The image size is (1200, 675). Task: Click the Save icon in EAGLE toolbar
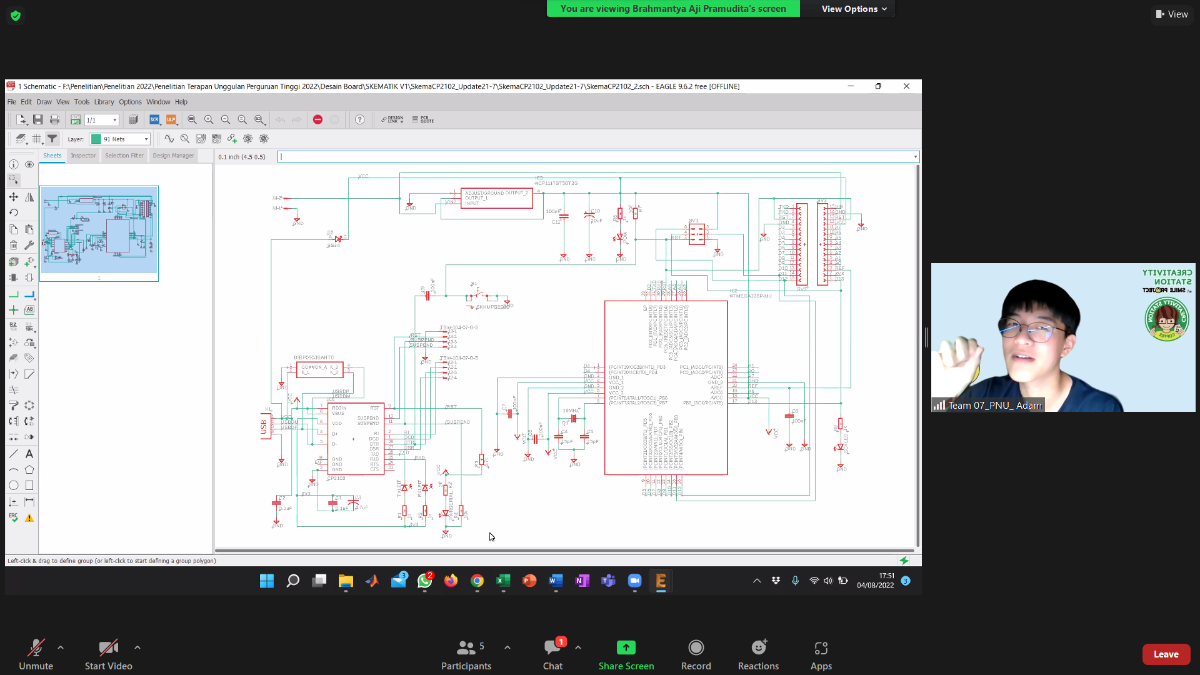[38, 120]
